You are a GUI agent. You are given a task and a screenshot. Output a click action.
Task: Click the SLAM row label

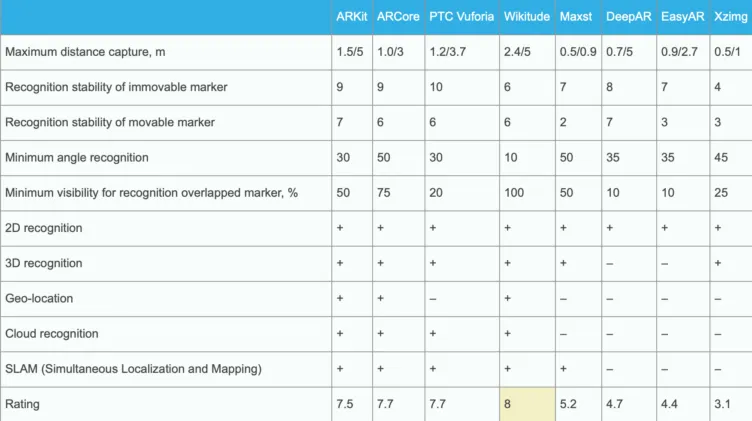tap(133, 369)
